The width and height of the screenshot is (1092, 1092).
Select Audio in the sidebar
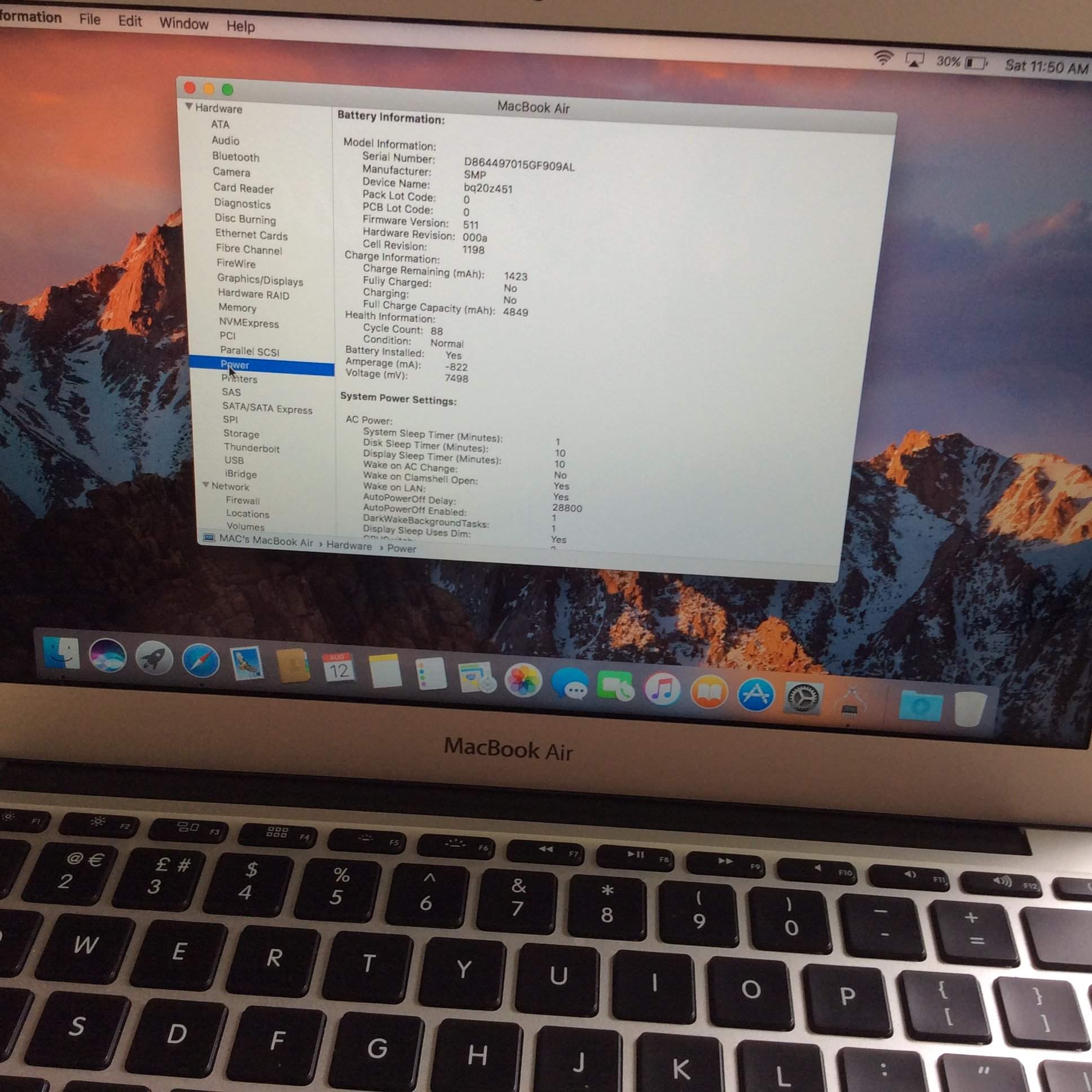pyautogui.click(x=226, y=140)
